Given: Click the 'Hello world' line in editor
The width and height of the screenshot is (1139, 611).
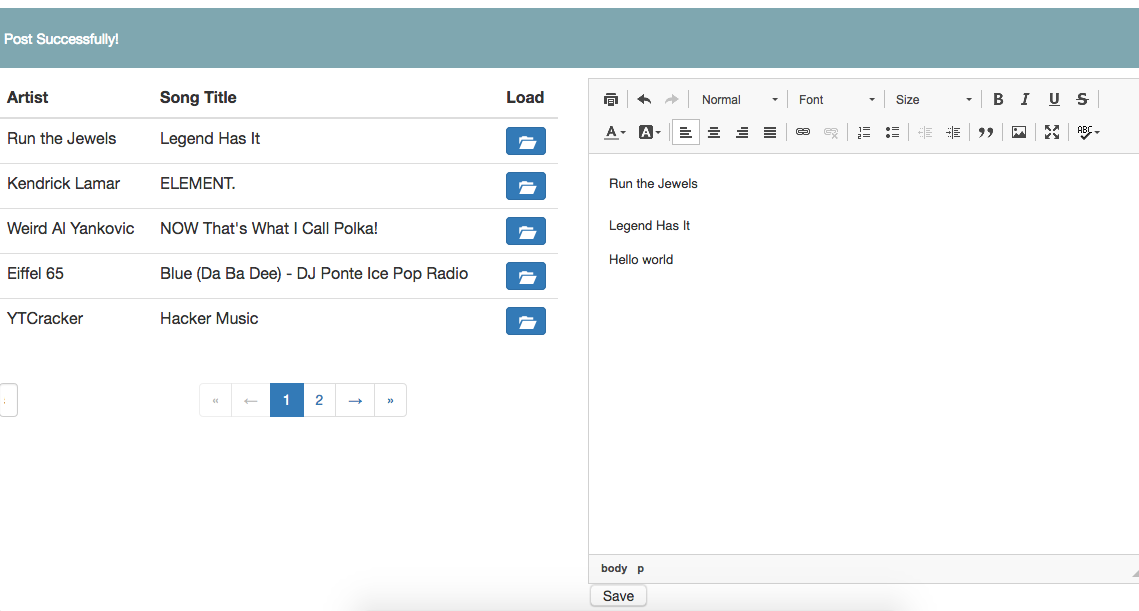Looking at the screenshot, I should [x=641, y=259].
